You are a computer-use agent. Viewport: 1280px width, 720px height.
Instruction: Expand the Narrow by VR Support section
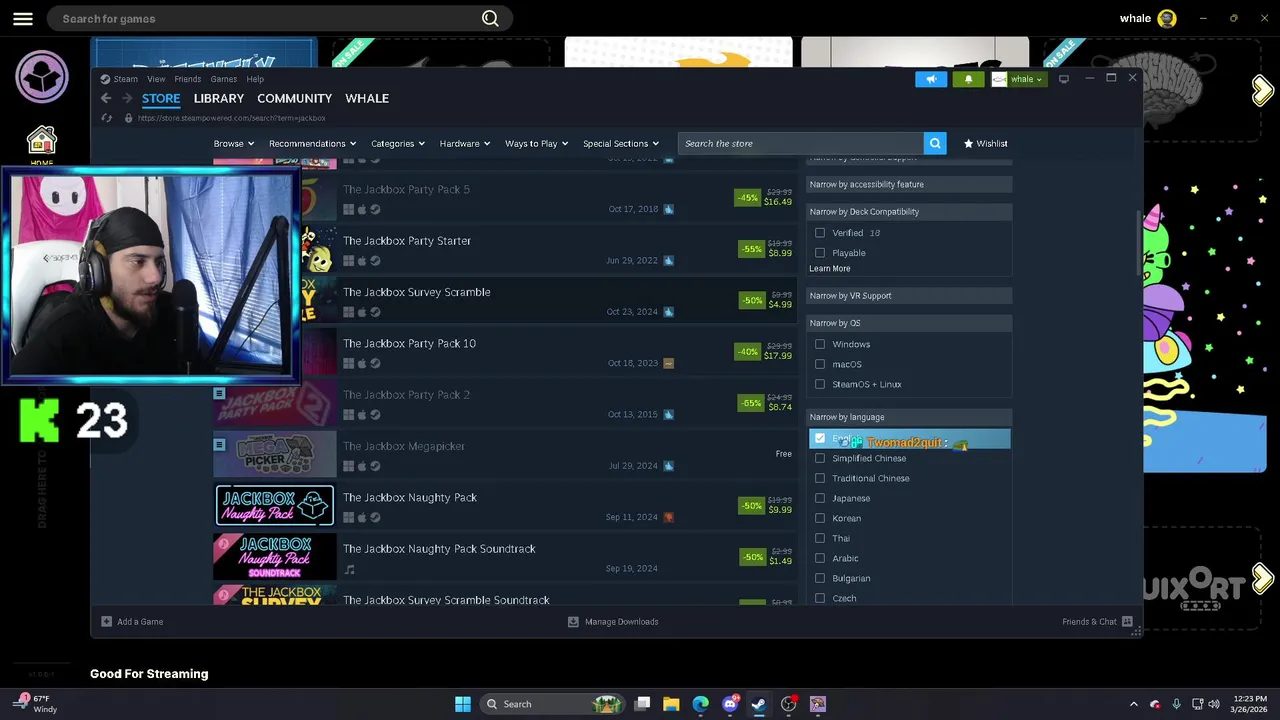(909, 296)
